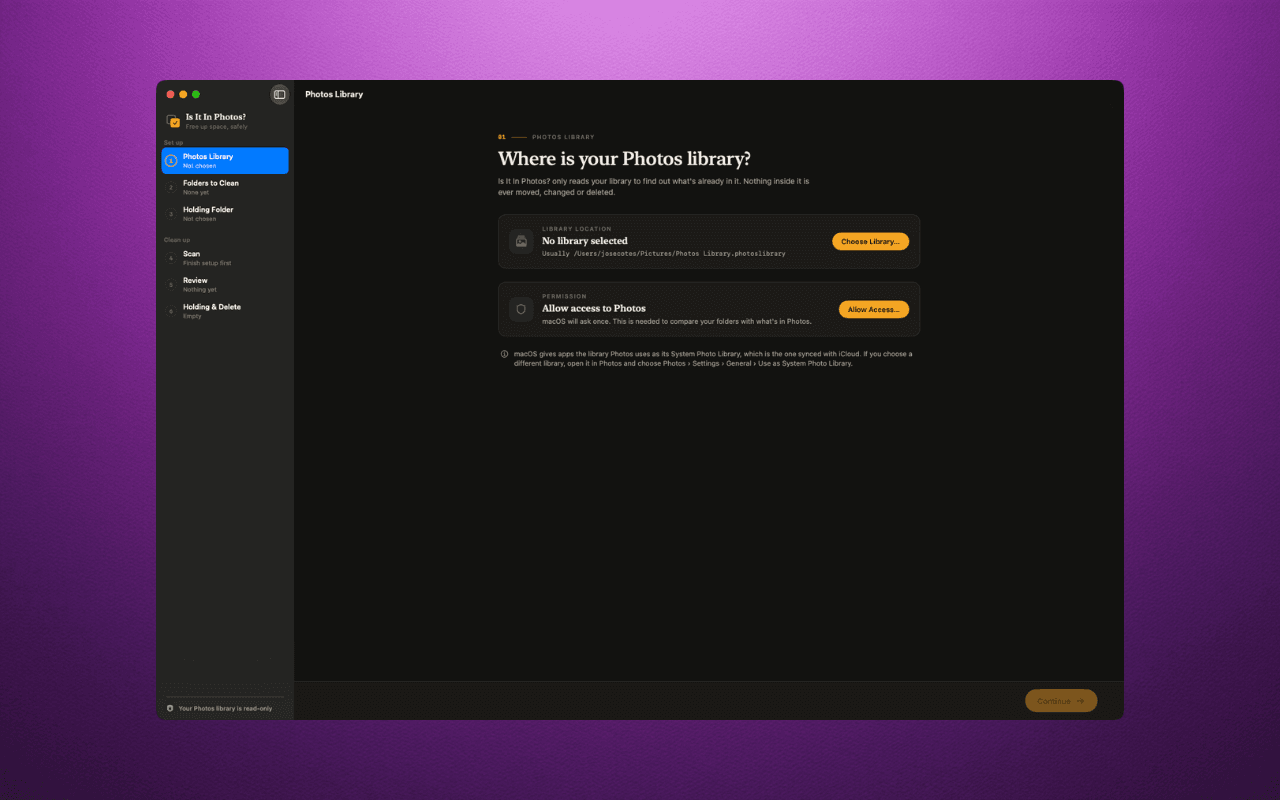The width and height of the screenshot is (1280, 800).
Task: Click the "Nothing yet" subtitle under Review
Action: pos(200,290)
